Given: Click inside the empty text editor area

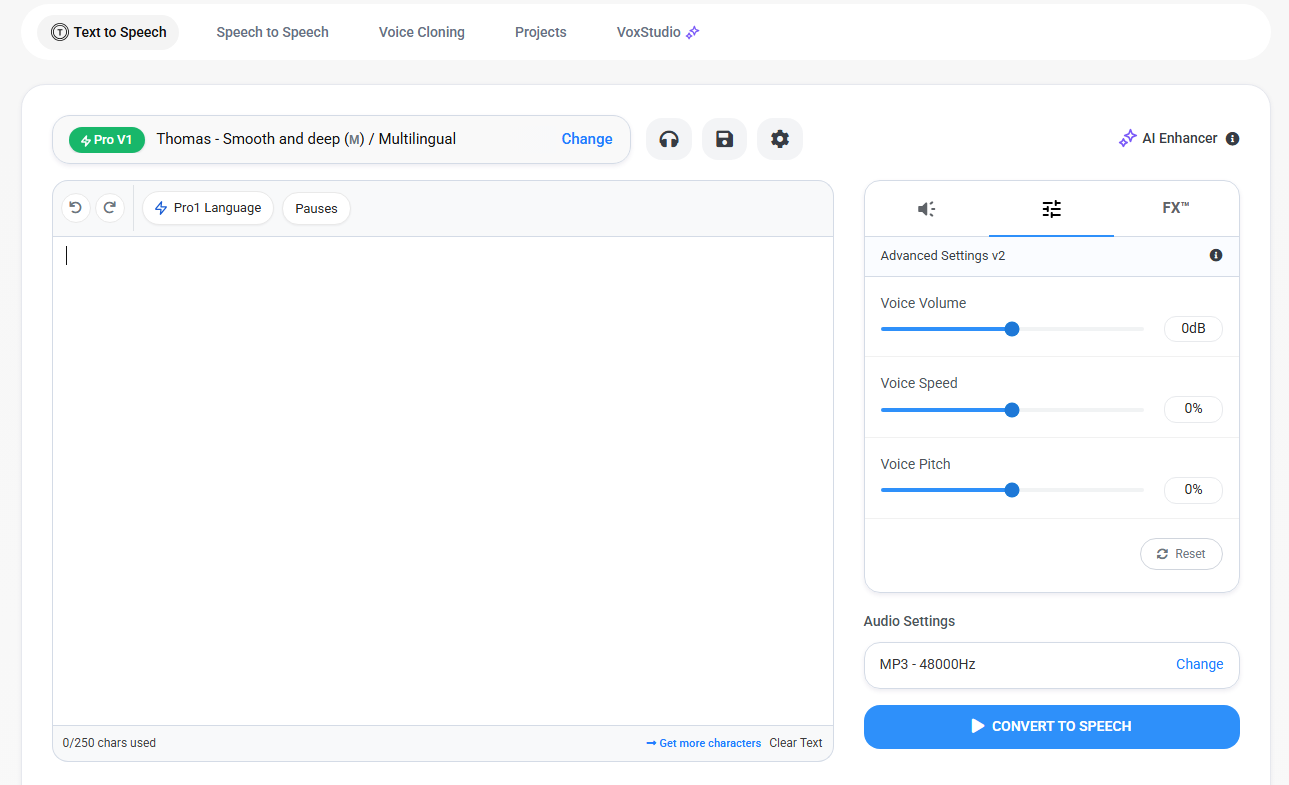Looking at the screenshot, I should 442,480.
